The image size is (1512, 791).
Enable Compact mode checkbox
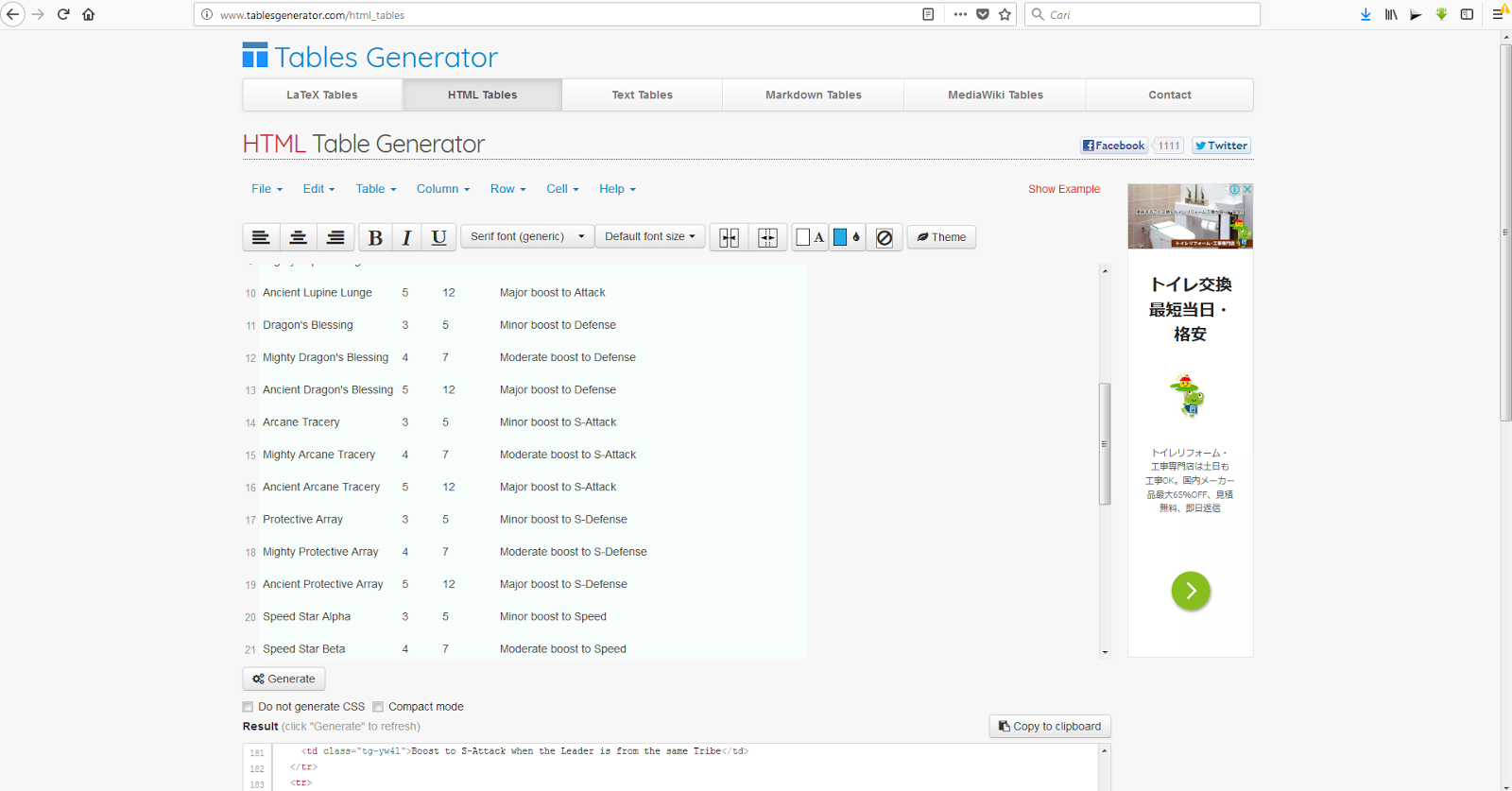378,707
